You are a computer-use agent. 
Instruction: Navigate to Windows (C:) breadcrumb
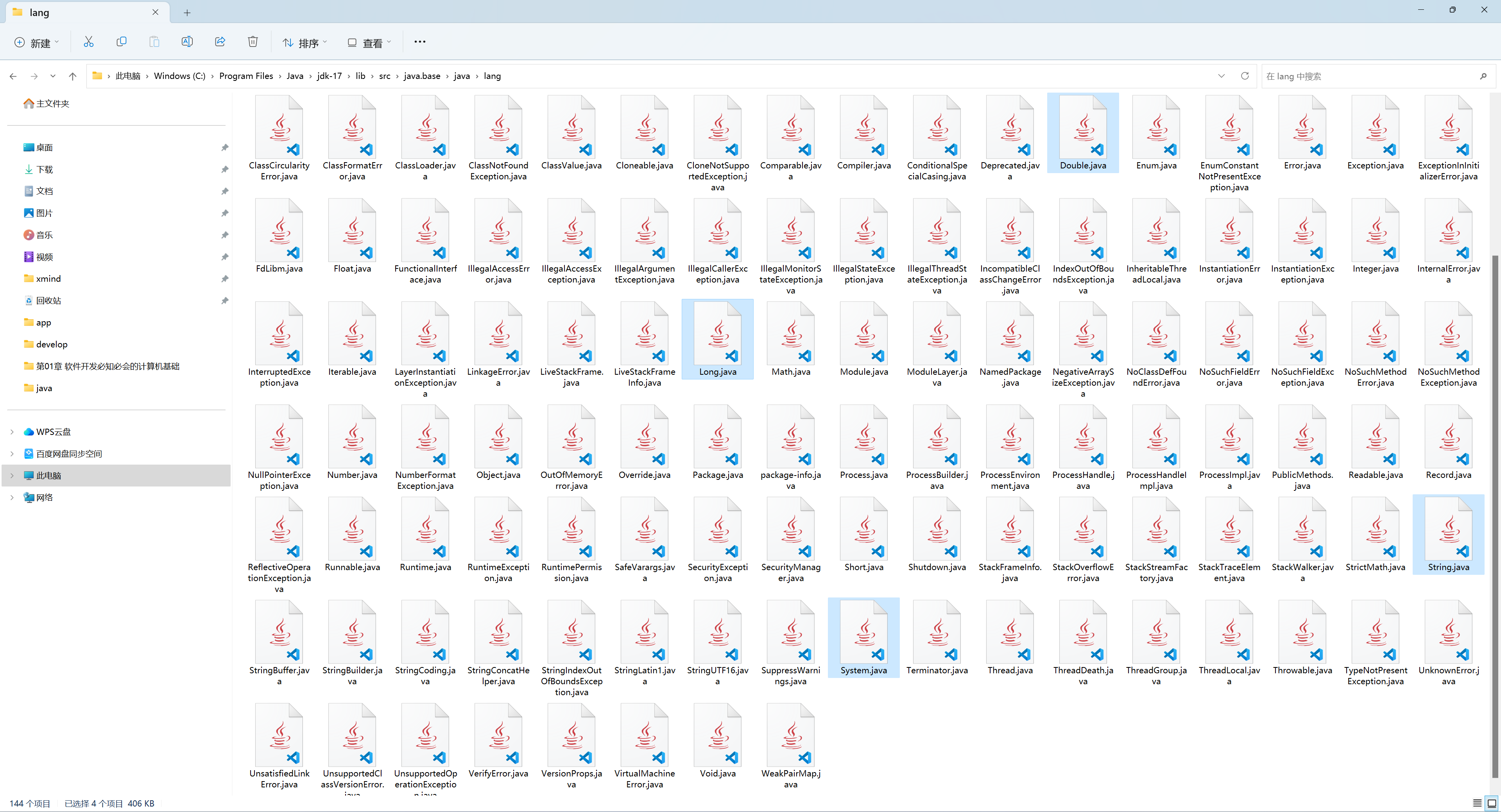[x=179, y=76]
